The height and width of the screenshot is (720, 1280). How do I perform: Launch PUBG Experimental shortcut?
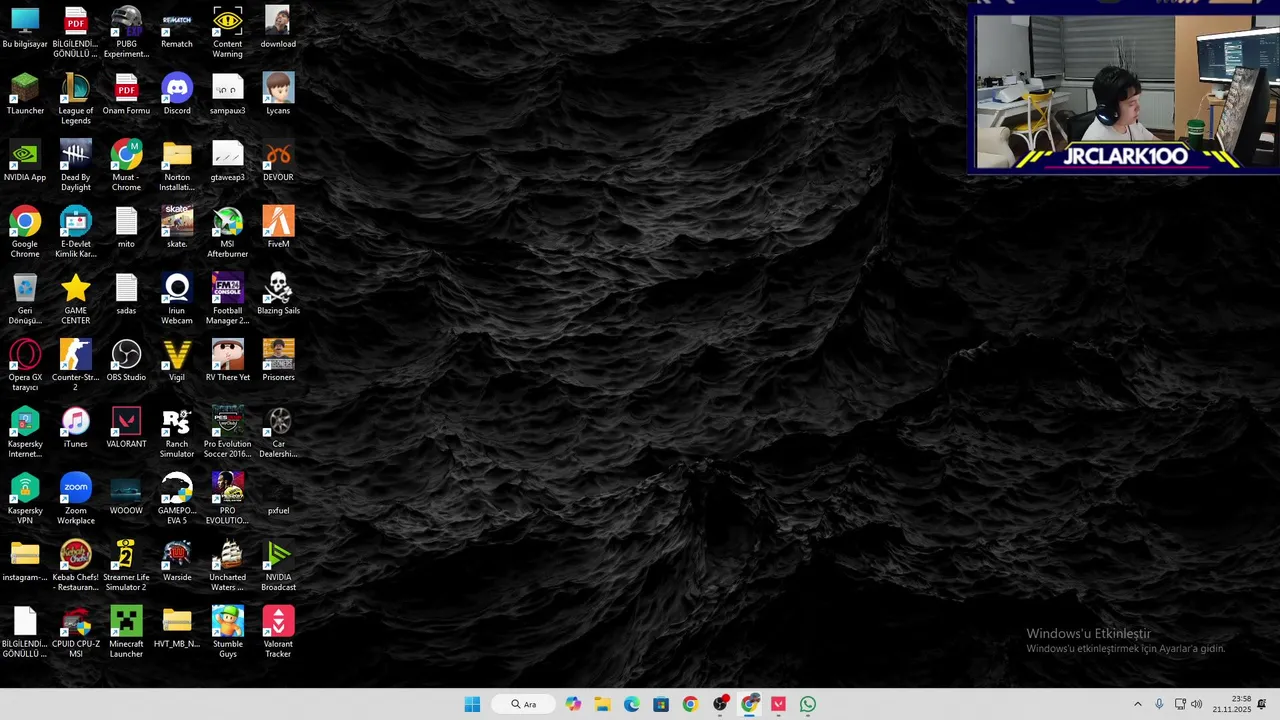click(x=126, y=32)
